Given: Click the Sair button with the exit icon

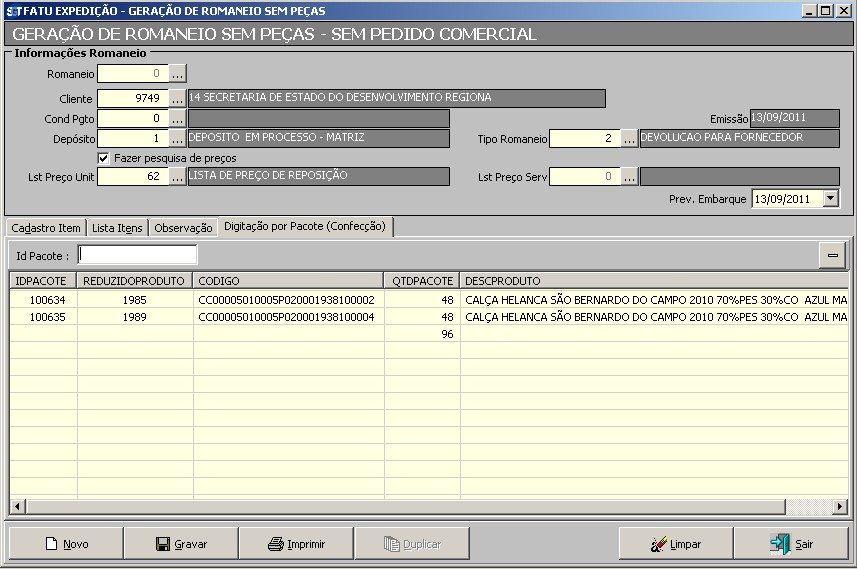Looking at the screenshot, I should [x=790, y=544].
